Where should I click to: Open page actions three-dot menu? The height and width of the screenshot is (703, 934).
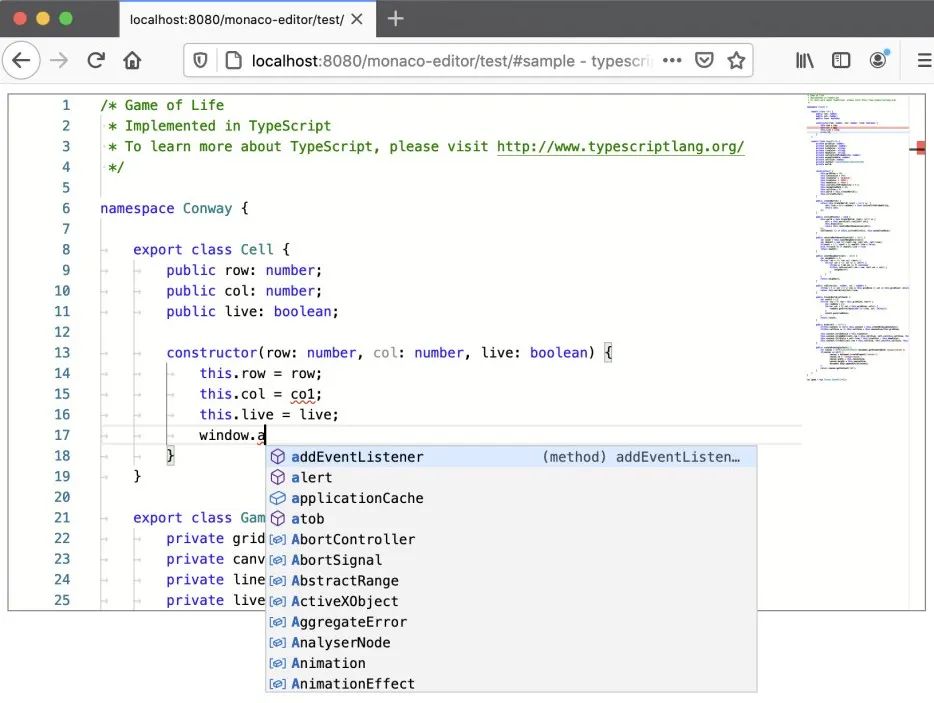pos(672,60)
